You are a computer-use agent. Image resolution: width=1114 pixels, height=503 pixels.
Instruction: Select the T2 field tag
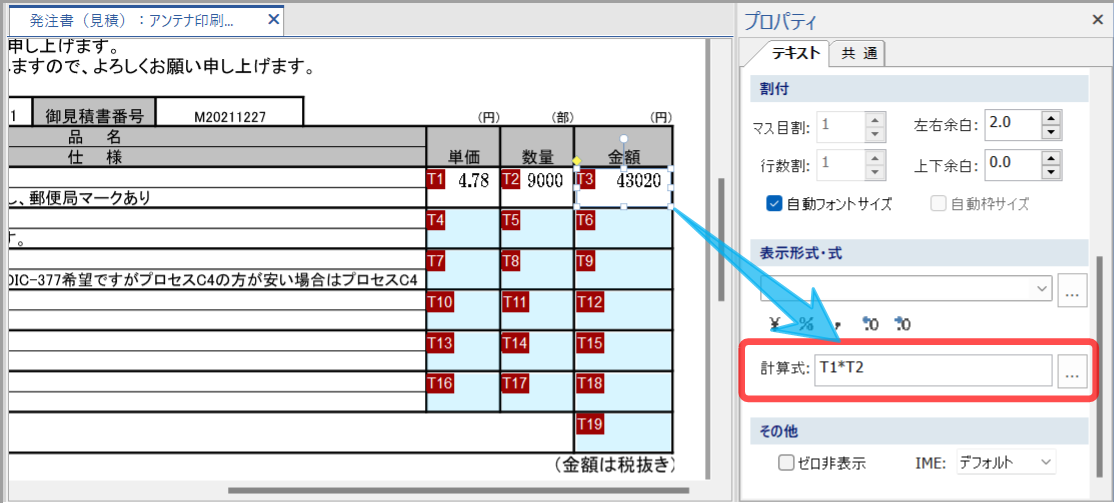coord(510,179)
